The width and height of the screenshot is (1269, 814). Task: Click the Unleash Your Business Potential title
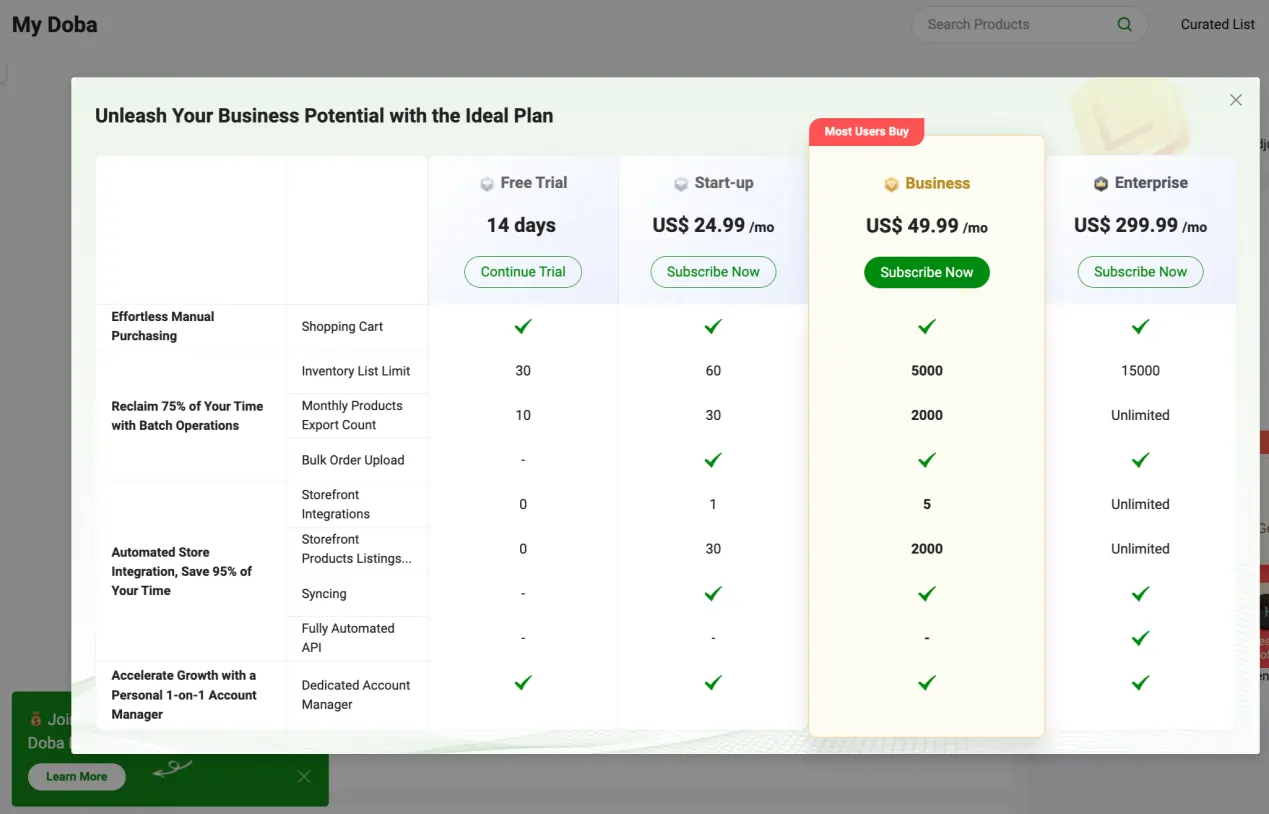pos(324,115)
